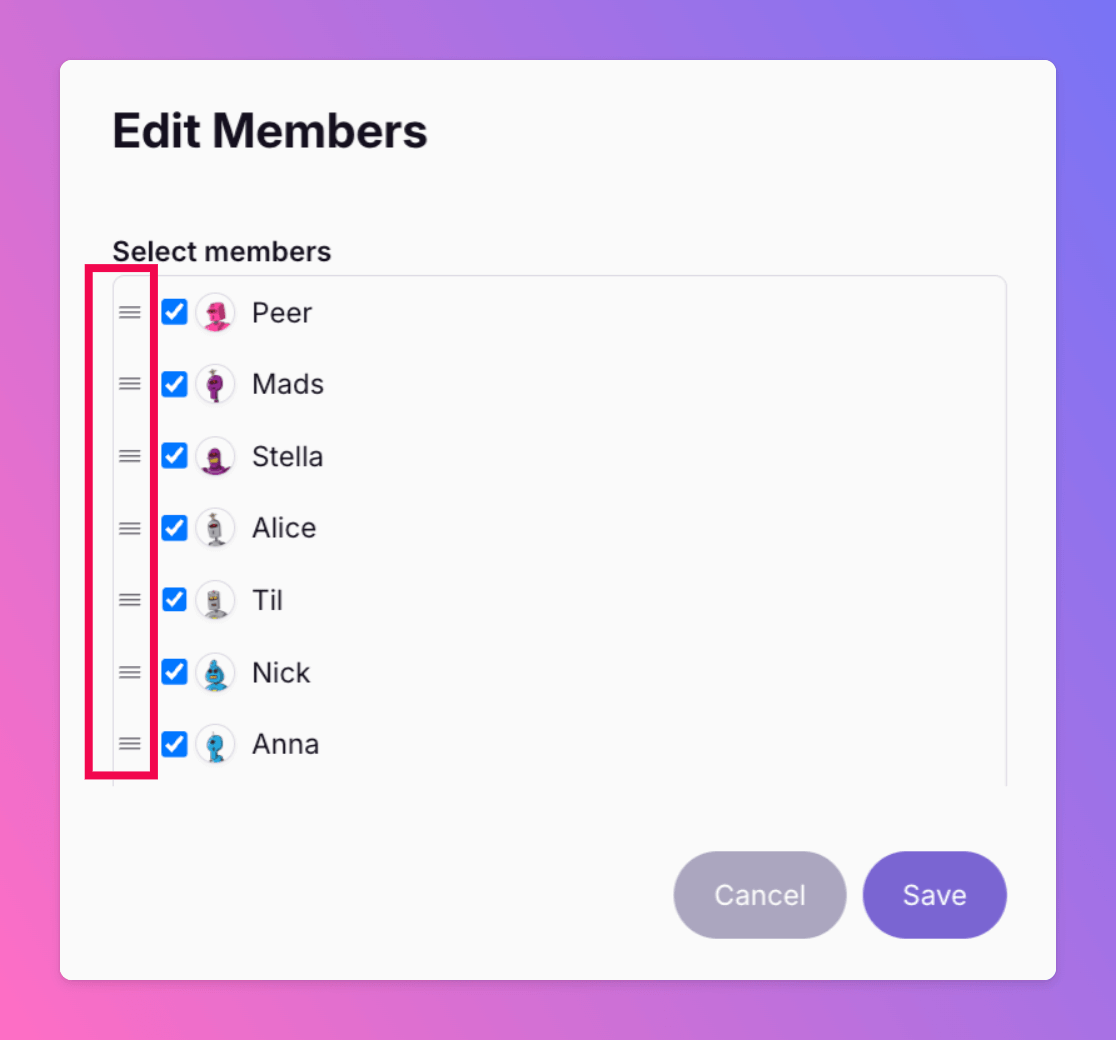Click Nick's blue avatar image
This screenshot has width=1116, height=1040.
pos(215,673)
